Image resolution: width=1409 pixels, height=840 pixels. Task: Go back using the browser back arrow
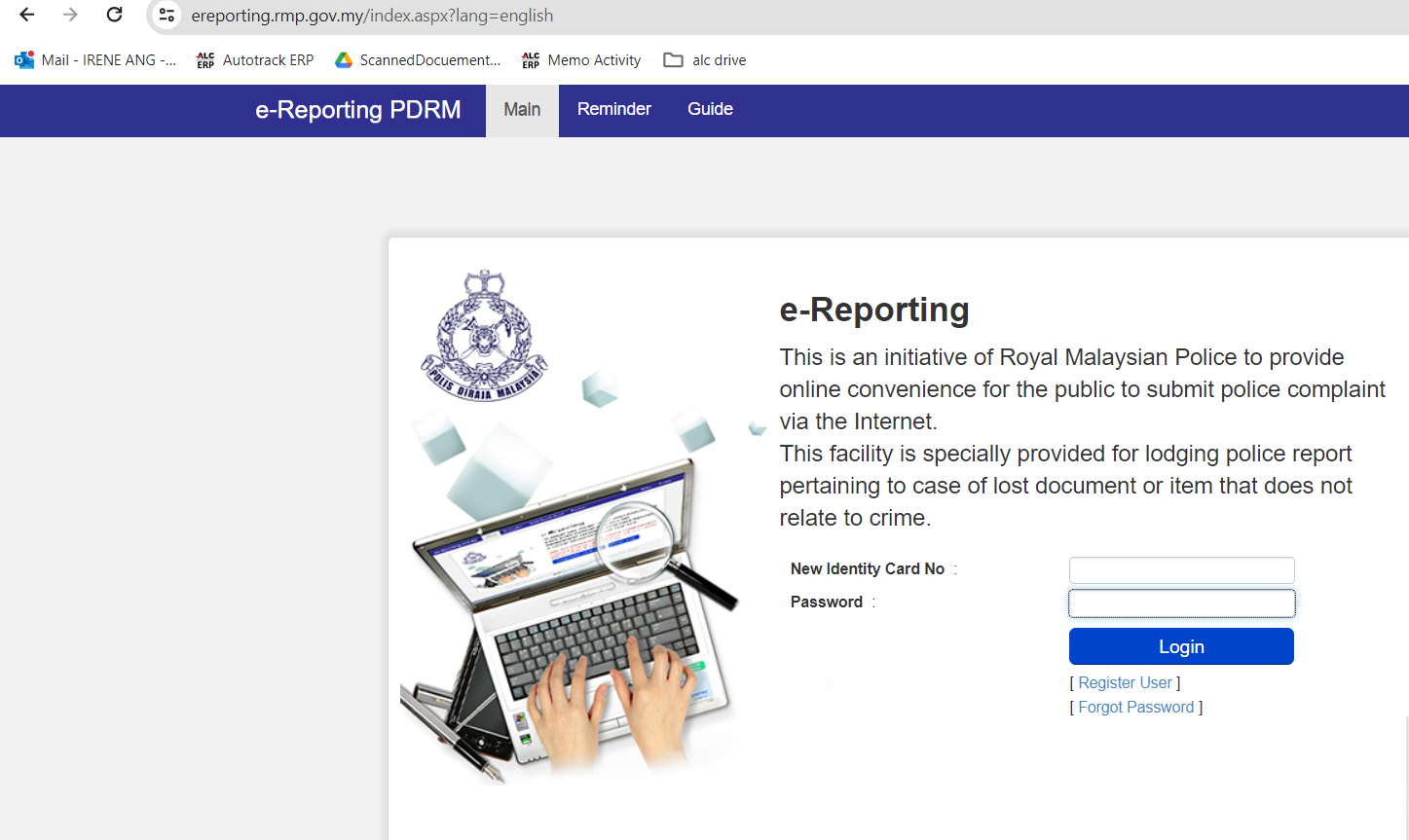pos(27,15)
